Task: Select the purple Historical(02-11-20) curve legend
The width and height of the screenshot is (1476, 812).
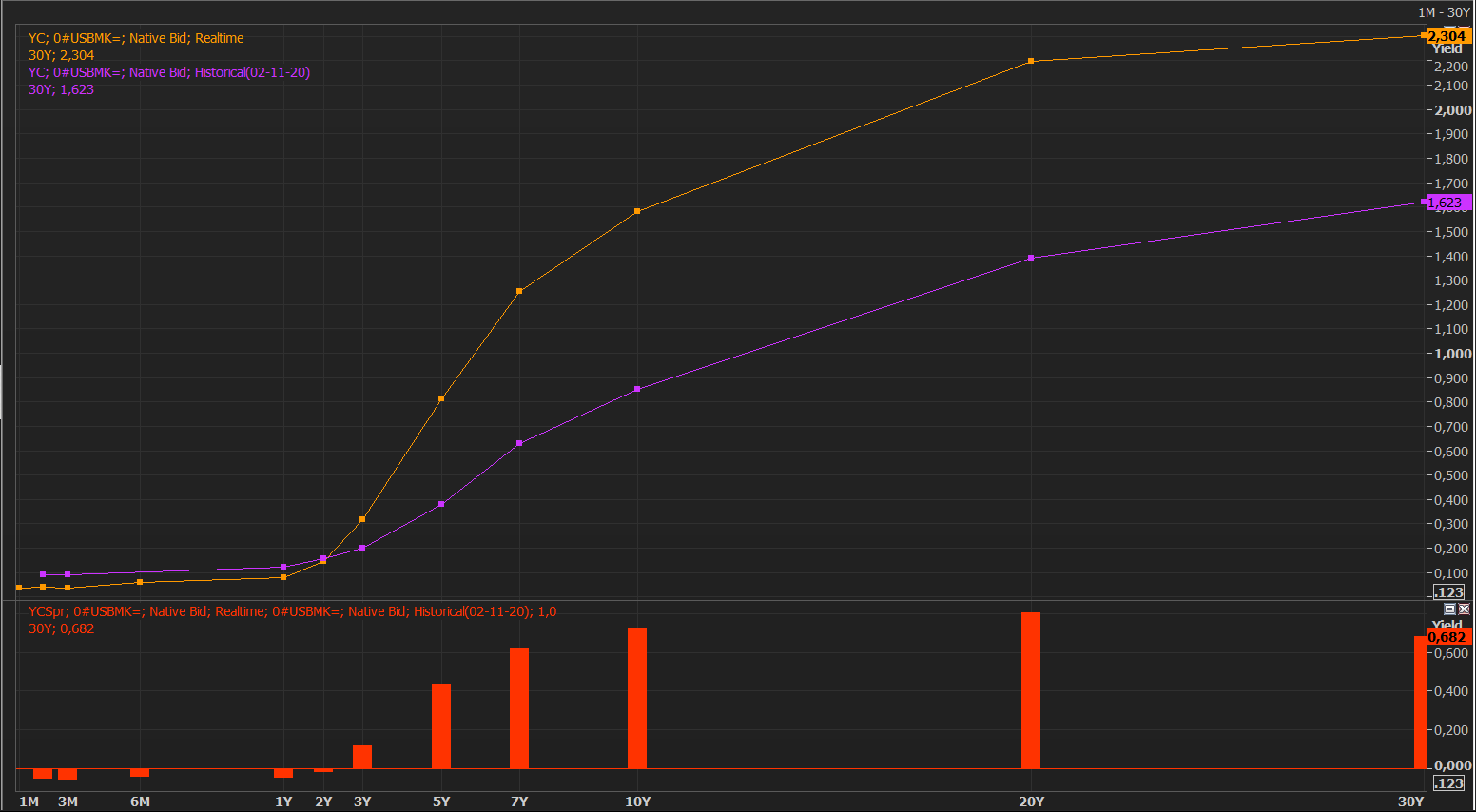Action: 169,72
